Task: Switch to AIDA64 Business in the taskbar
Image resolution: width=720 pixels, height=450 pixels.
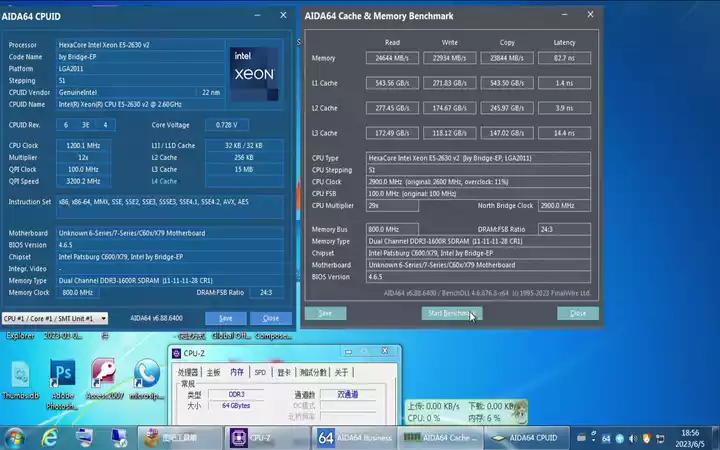Action: [354, 438]
